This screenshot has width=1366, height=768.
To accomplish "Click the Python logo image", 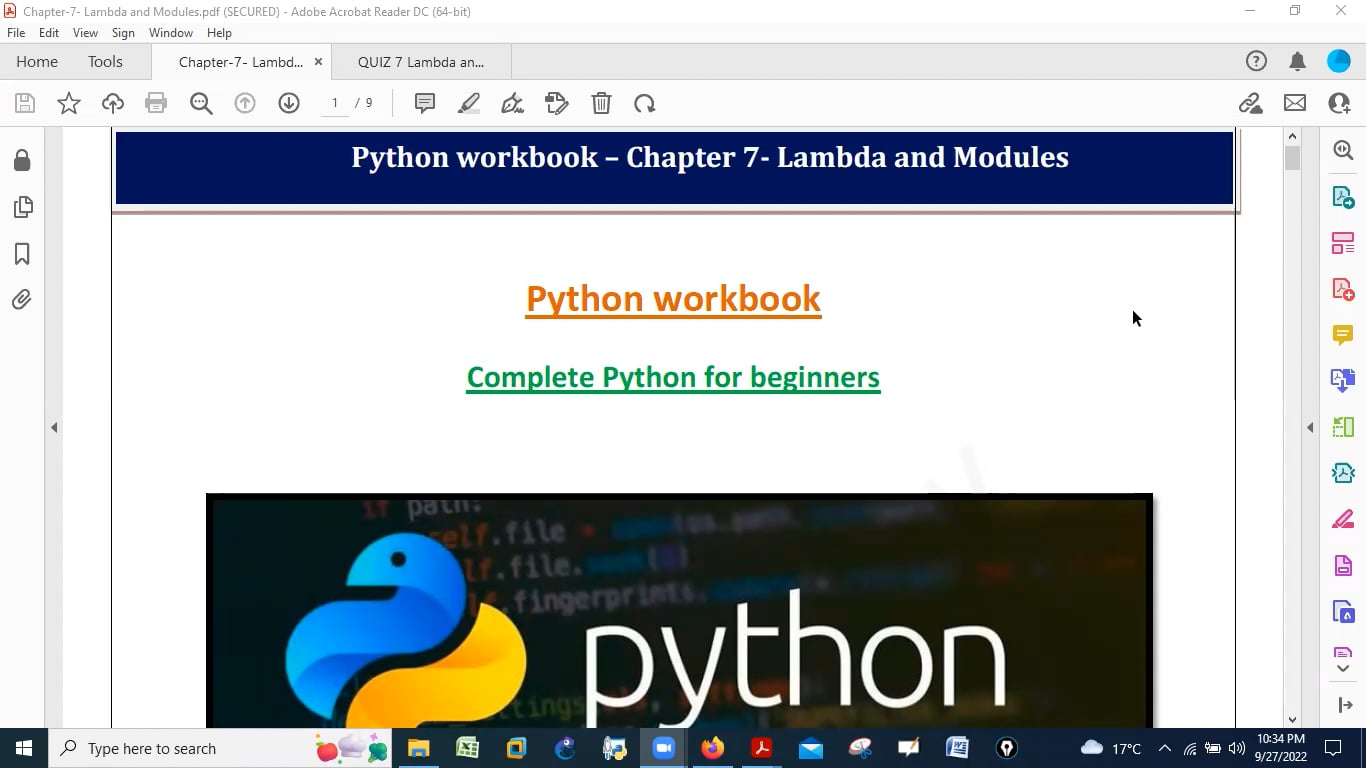I will tap(679, 611).
